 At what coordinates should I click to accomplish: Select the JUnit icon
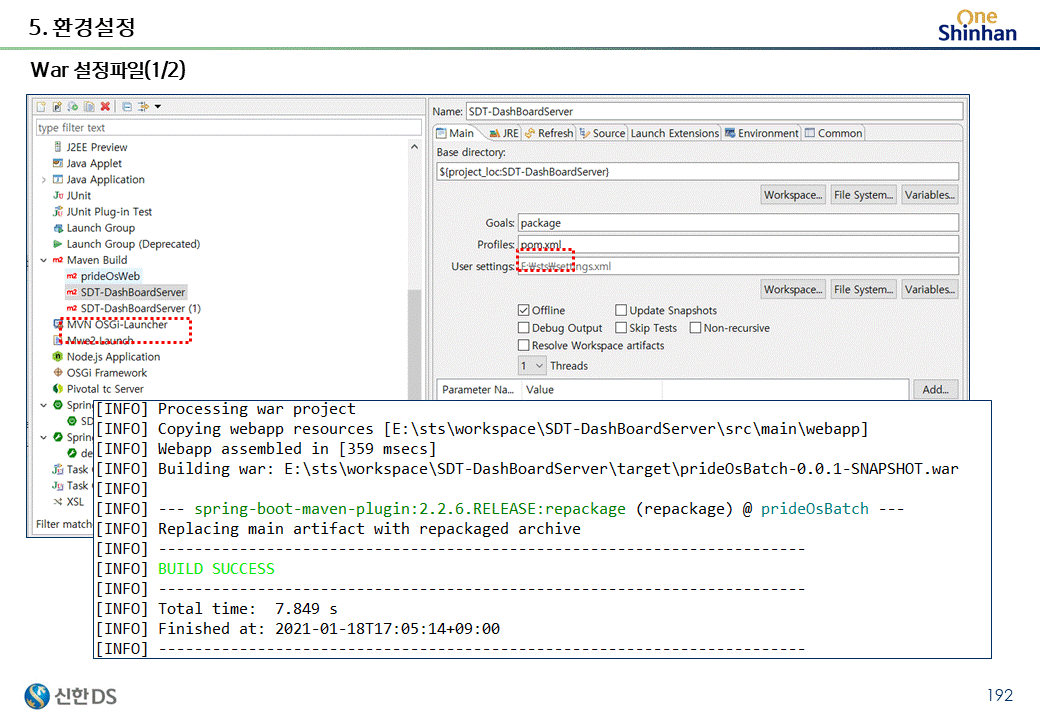[x=58, y=196]
